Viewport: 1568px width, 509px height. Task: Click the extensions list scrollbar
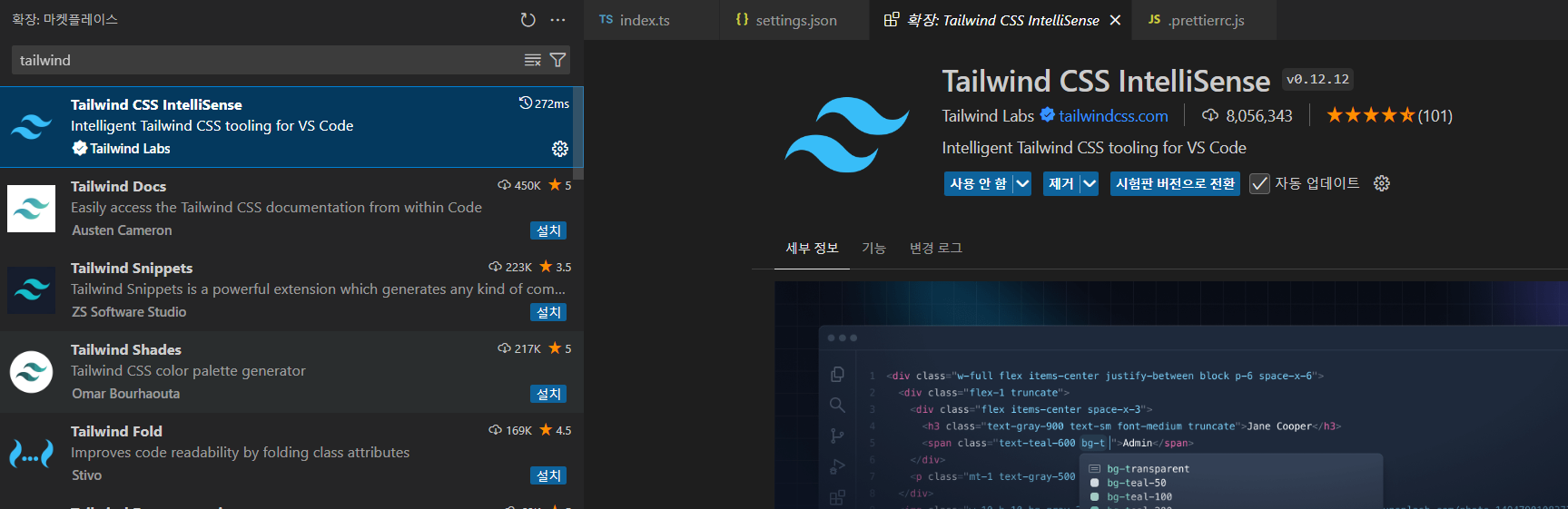(x=578, y=134)
